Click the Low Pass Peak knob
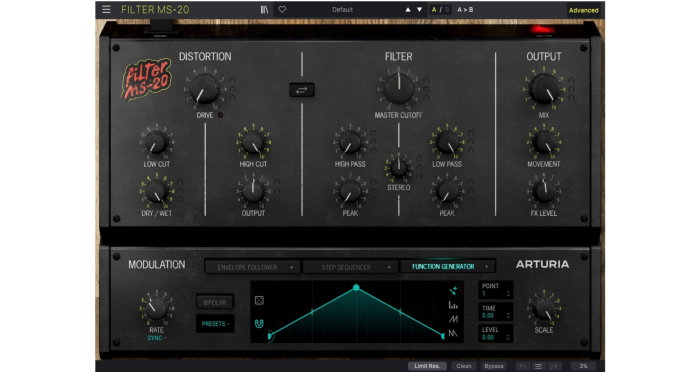 tap(447, 192)
